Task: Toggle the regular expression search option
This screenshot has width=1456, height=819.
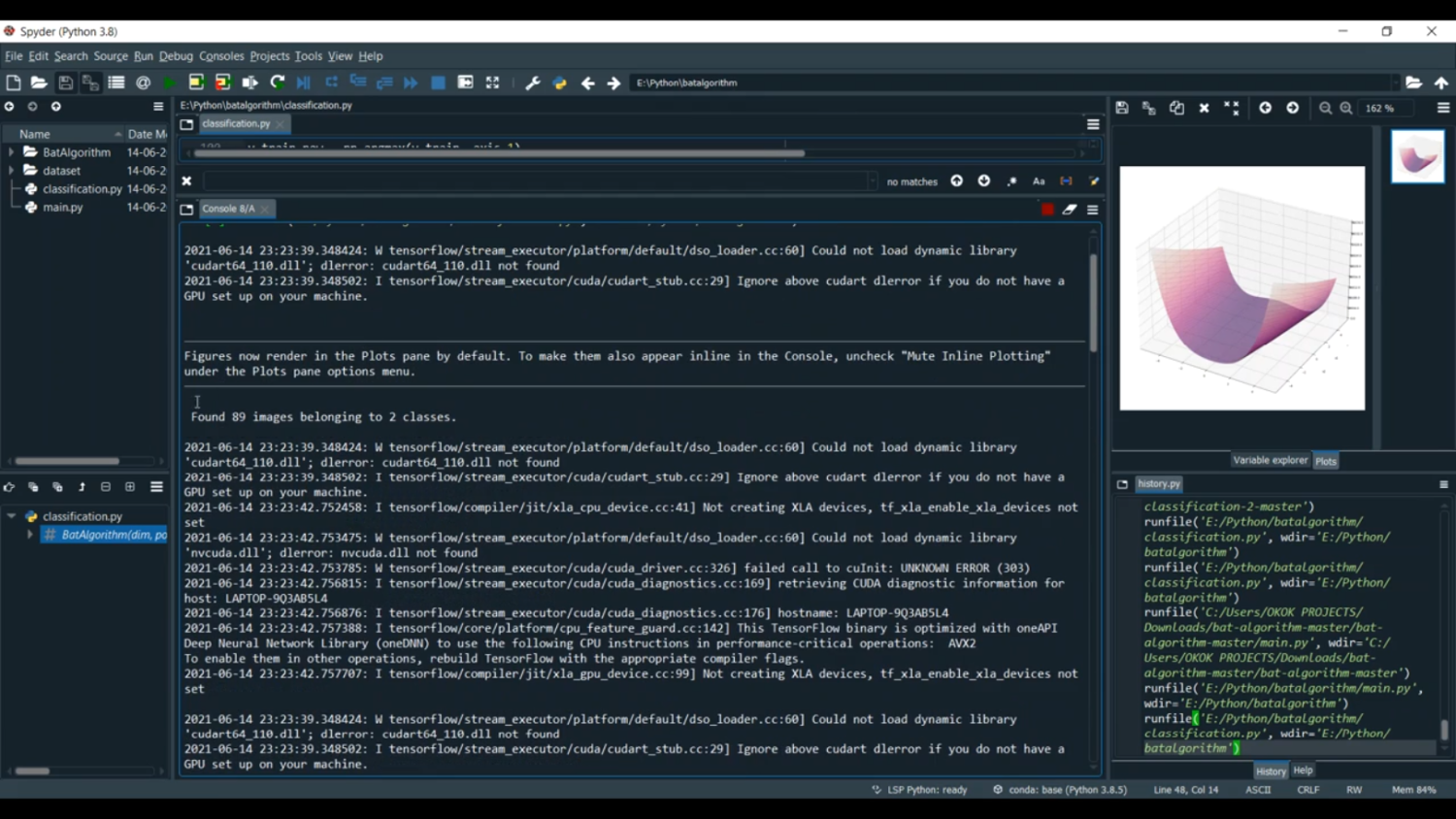Action: (x=1011, y=181)
